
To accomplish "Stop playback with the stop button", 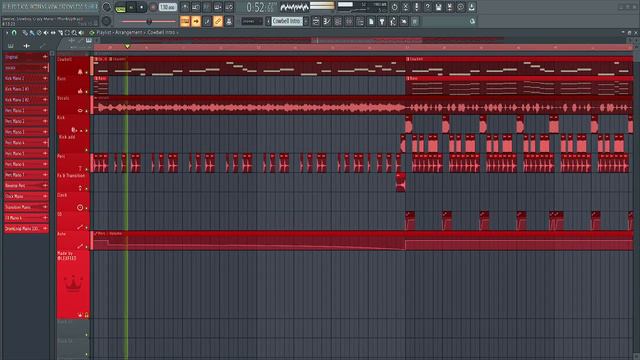I will [142, 7].
